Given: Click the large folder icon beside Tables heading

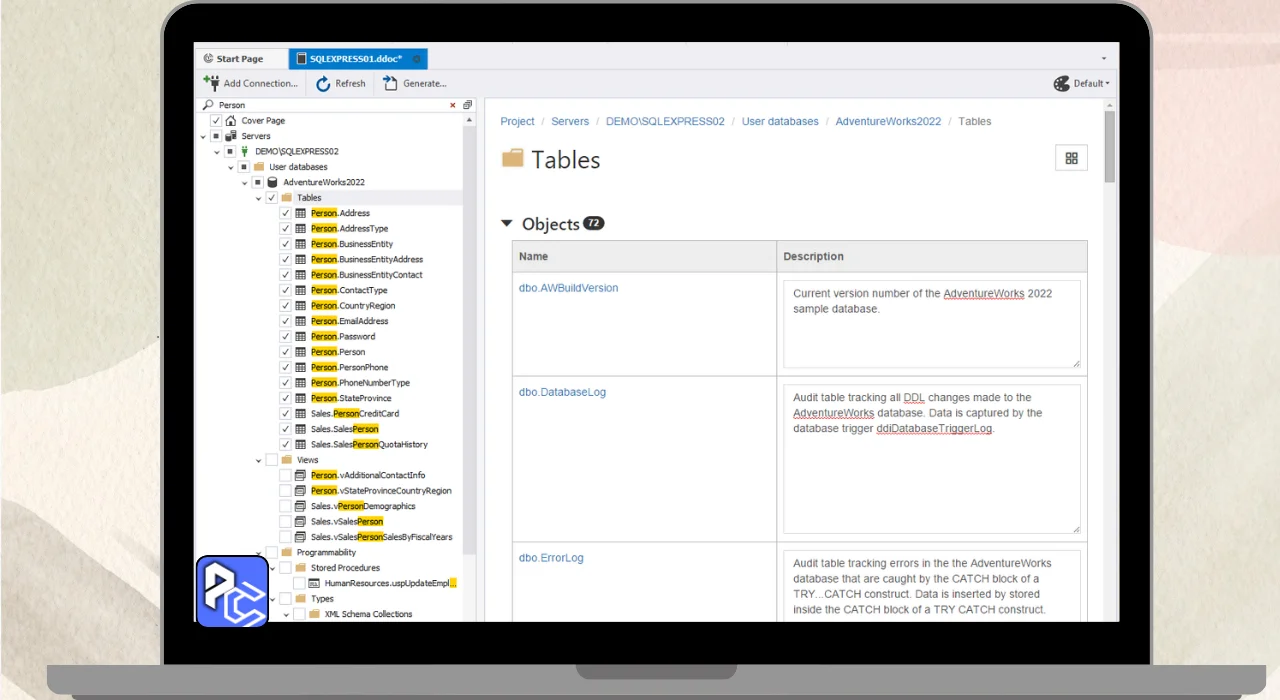Looking at the screenshot, I should [x=513, y=158].
